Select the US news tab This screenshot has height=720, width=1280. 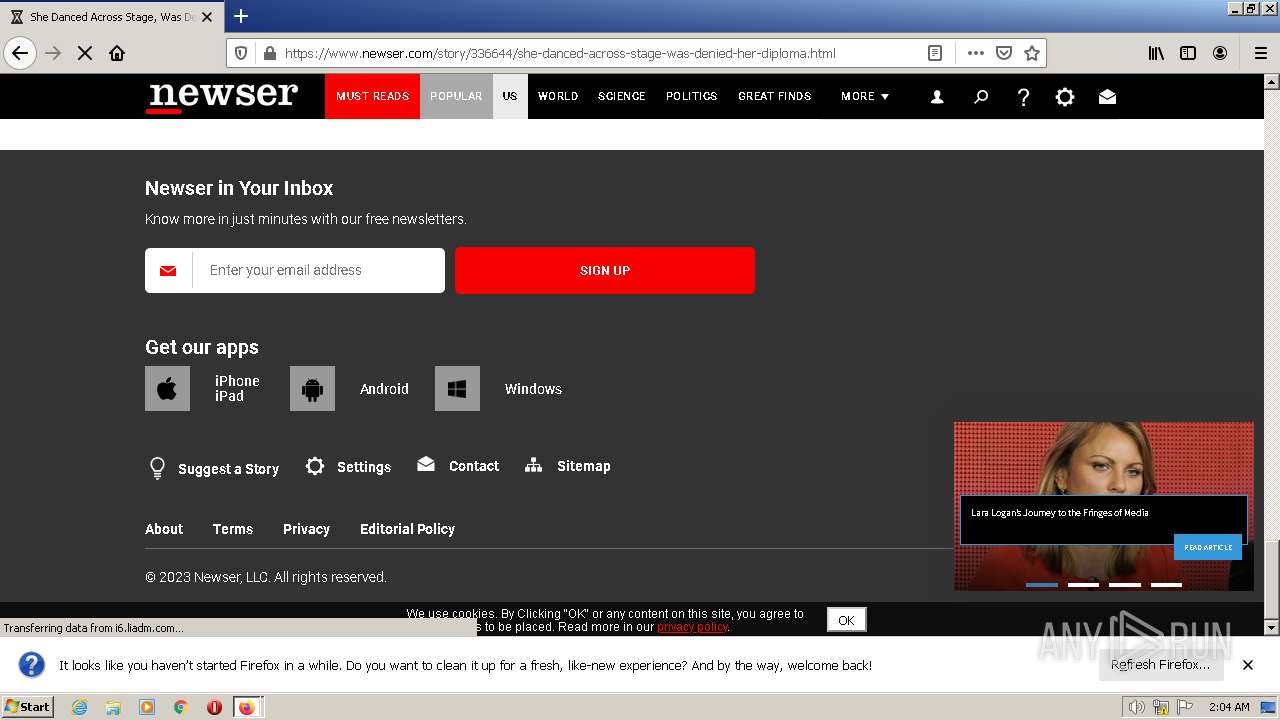click(x=510, y=97)
